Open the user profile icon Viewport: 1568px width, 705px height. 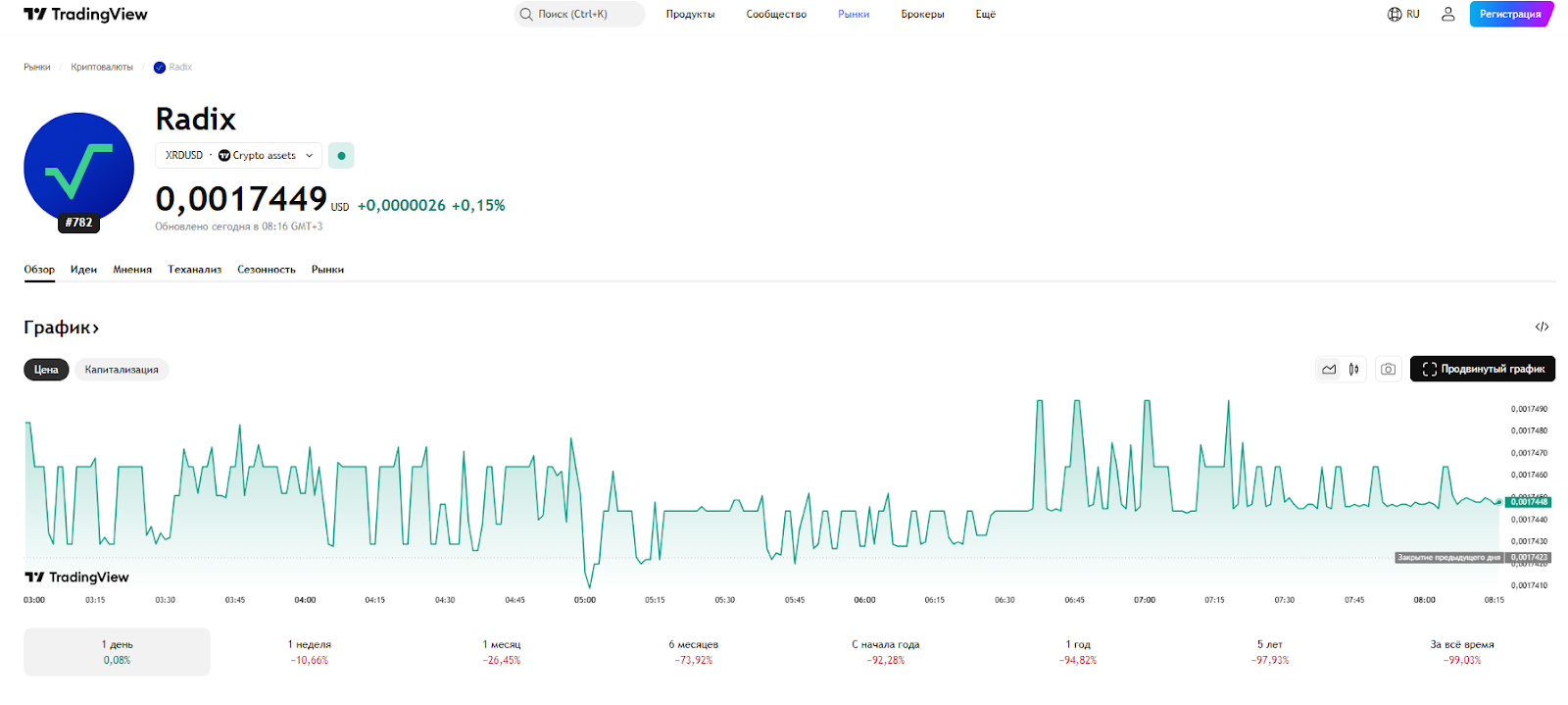(1447, 15)
